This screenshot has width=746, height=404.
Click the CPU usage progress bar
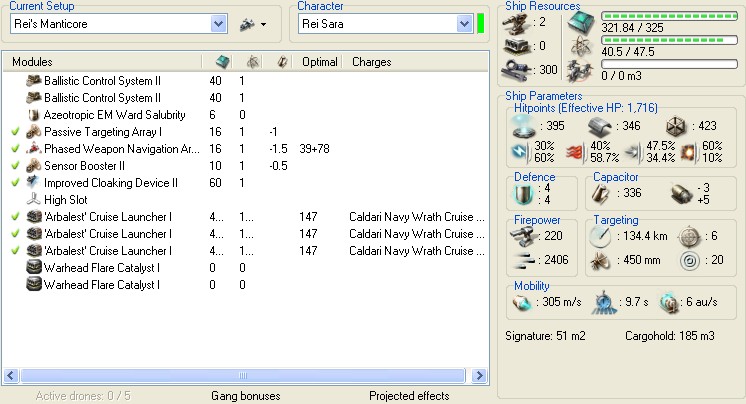coord(669,16)
